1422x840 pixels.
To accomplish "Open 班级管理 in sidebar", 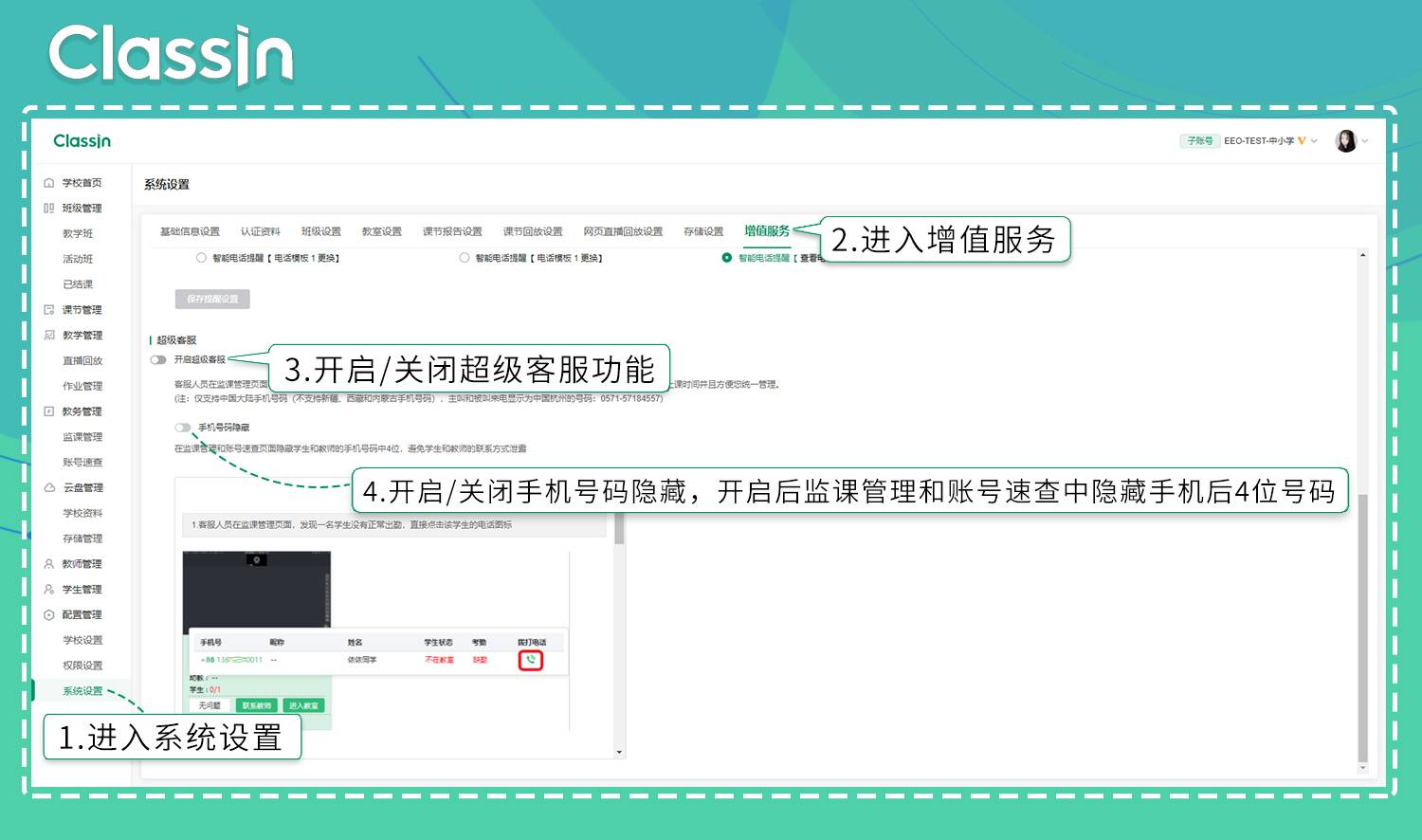I will [x=82, y=209].
